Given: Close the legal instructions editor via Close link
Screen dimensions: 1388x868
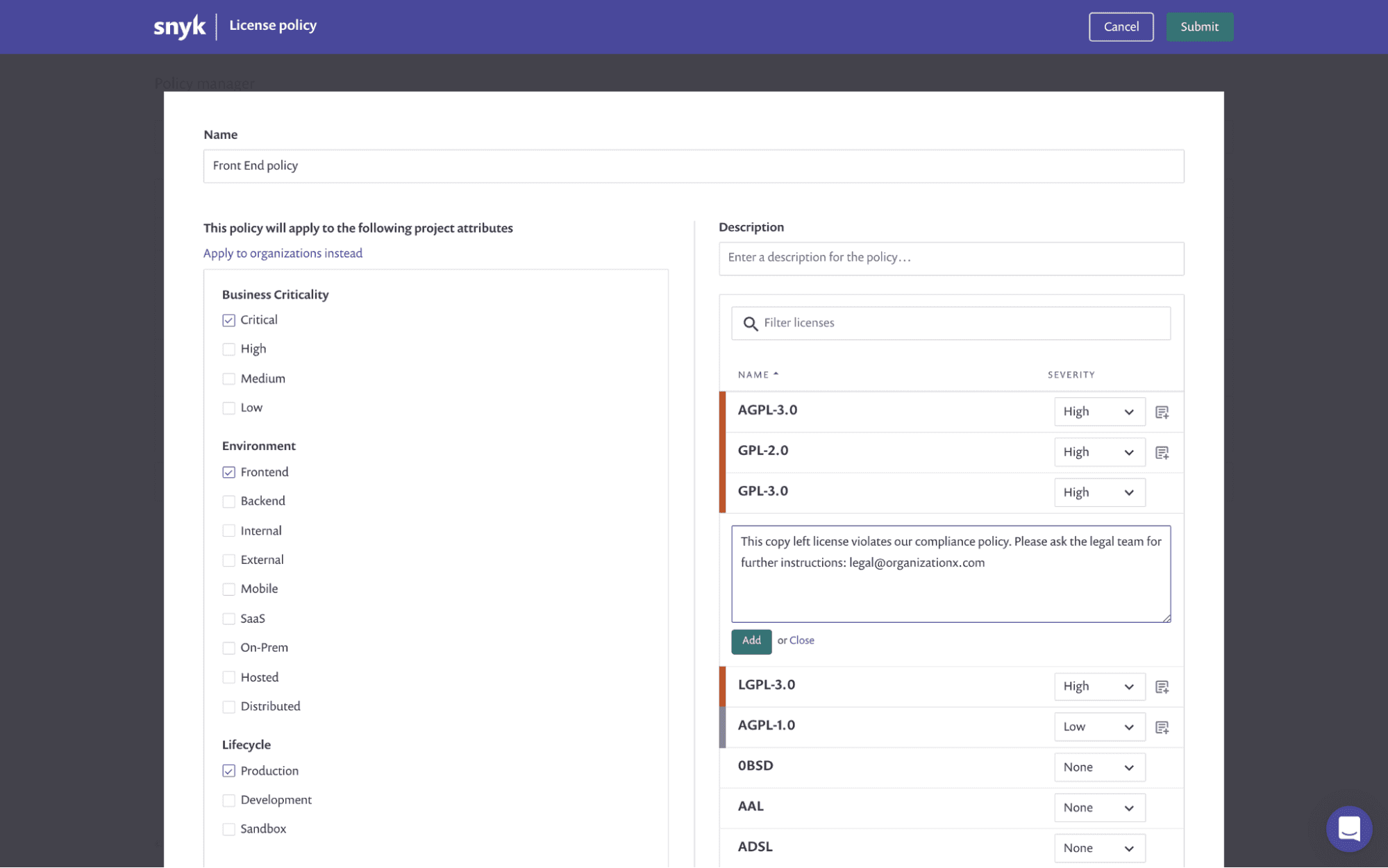Looking at the screenshot, I should [x=801, y=640].
